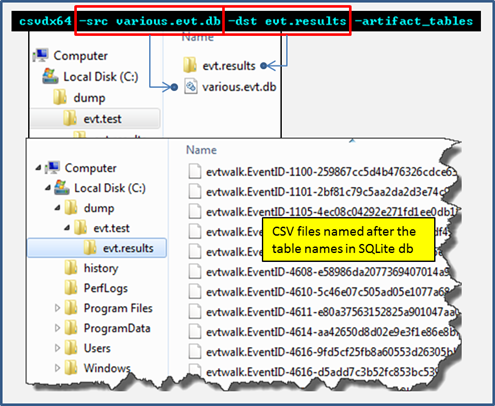
Task: Collapse the Local Disk (C:) node in the lower tree
Action: pos(48,188)
